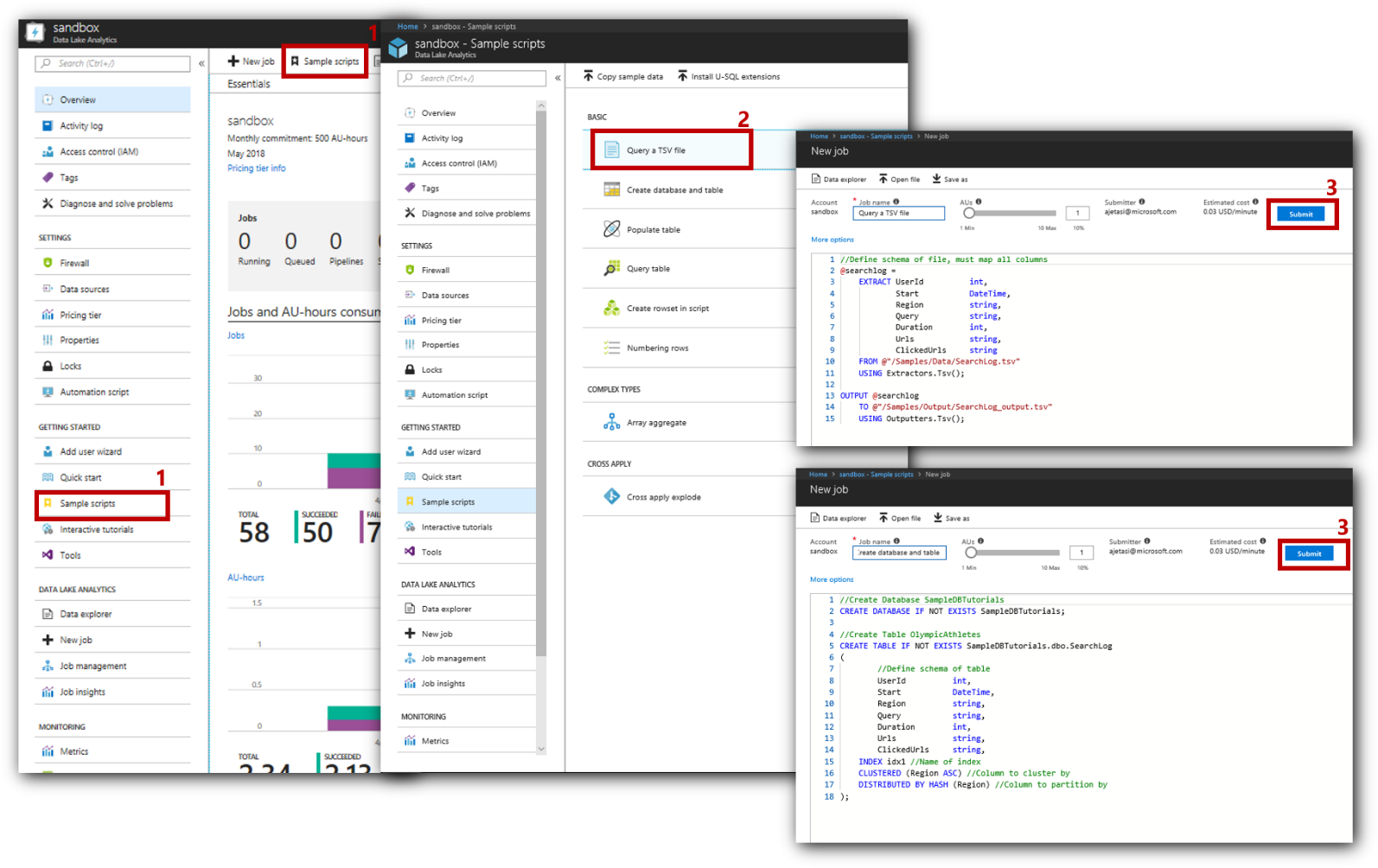Click Home breadcrumb in upper New job window

pos(819,137)
